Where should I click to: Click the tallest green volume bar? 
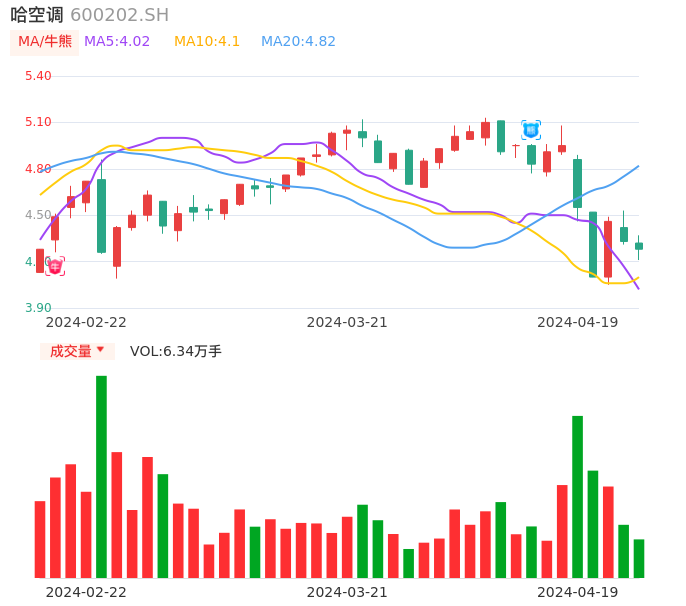coord(101,476)
